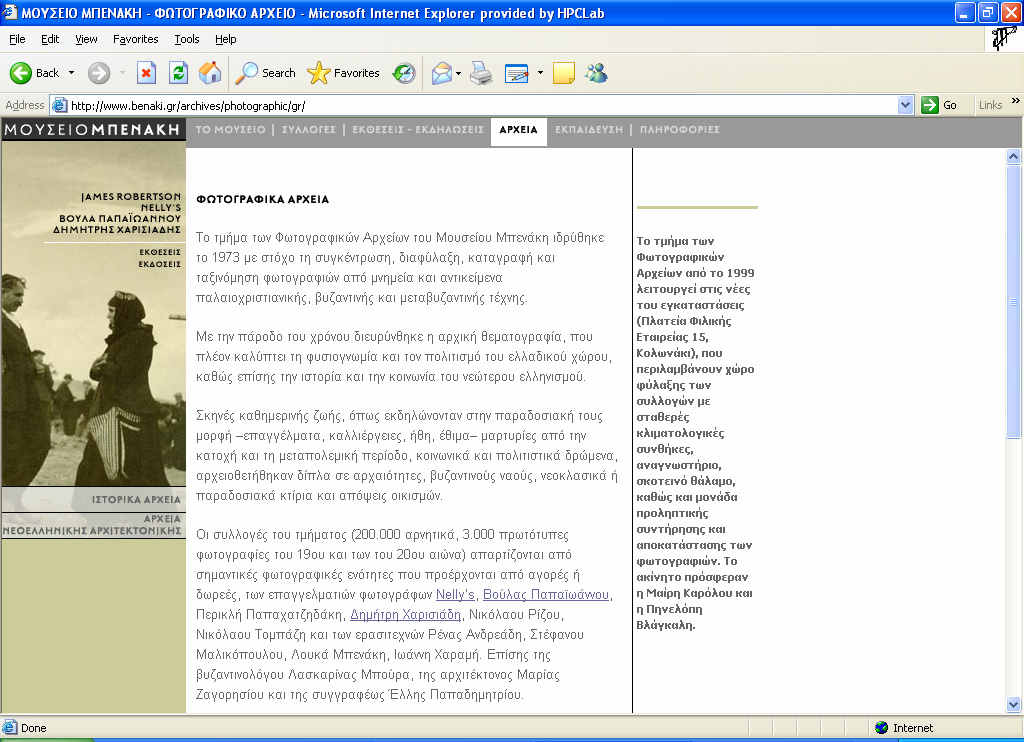
Task: Click the Done status bar text
Action: coord(33,728)
